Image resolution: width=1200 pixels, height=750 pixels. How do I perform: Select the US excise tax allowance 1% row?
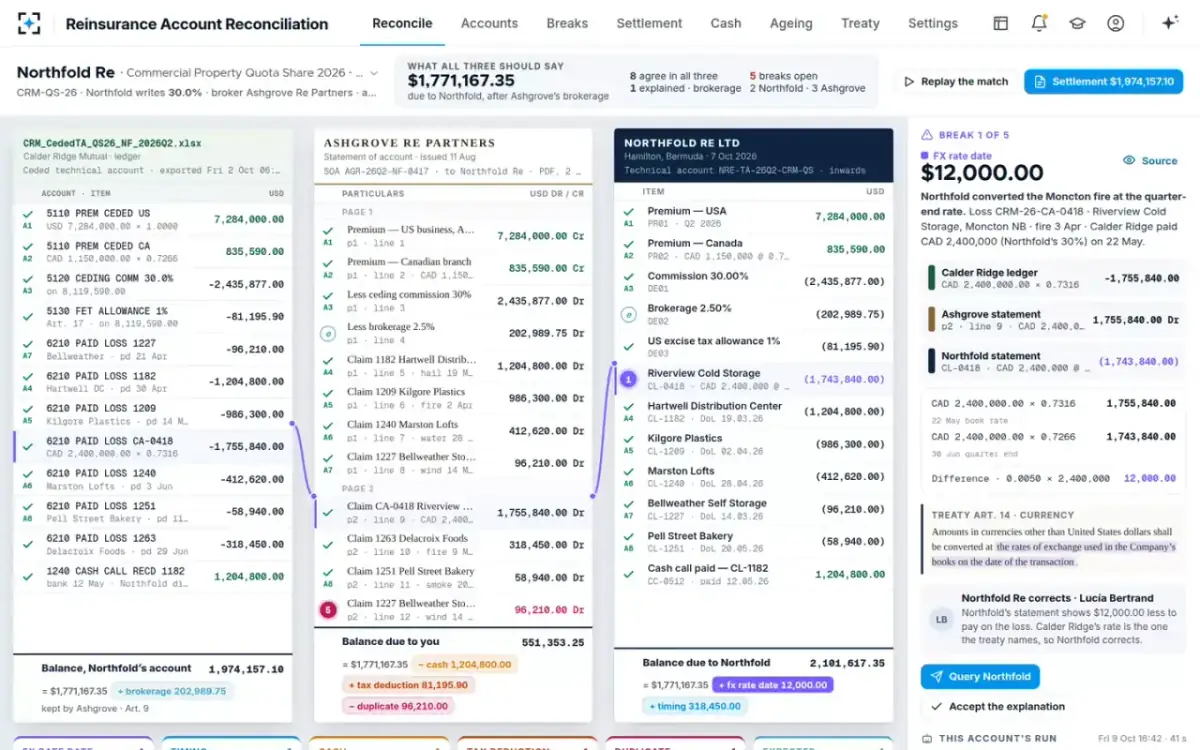[x=753, y=346]
